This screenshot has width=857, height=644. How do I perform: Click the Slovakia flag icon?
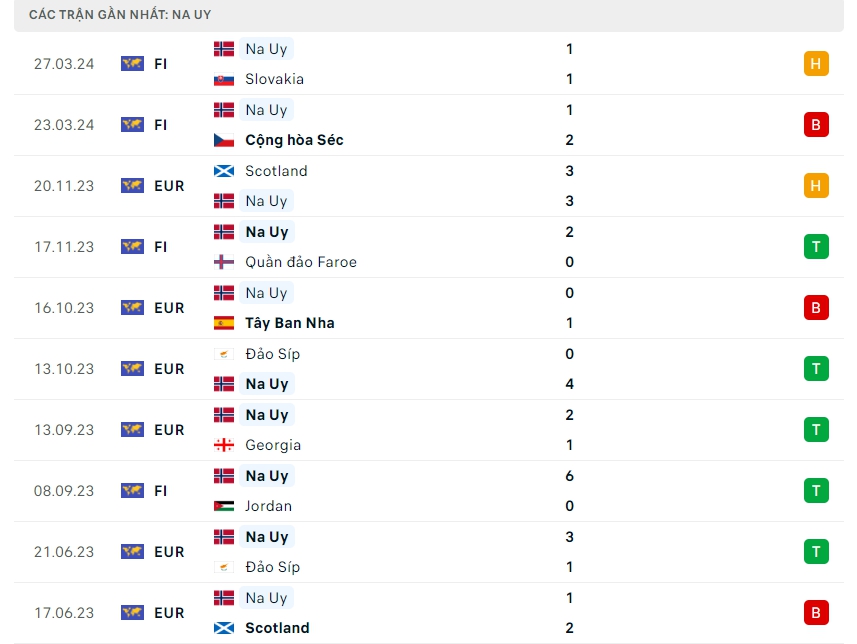tap(224, 79)
